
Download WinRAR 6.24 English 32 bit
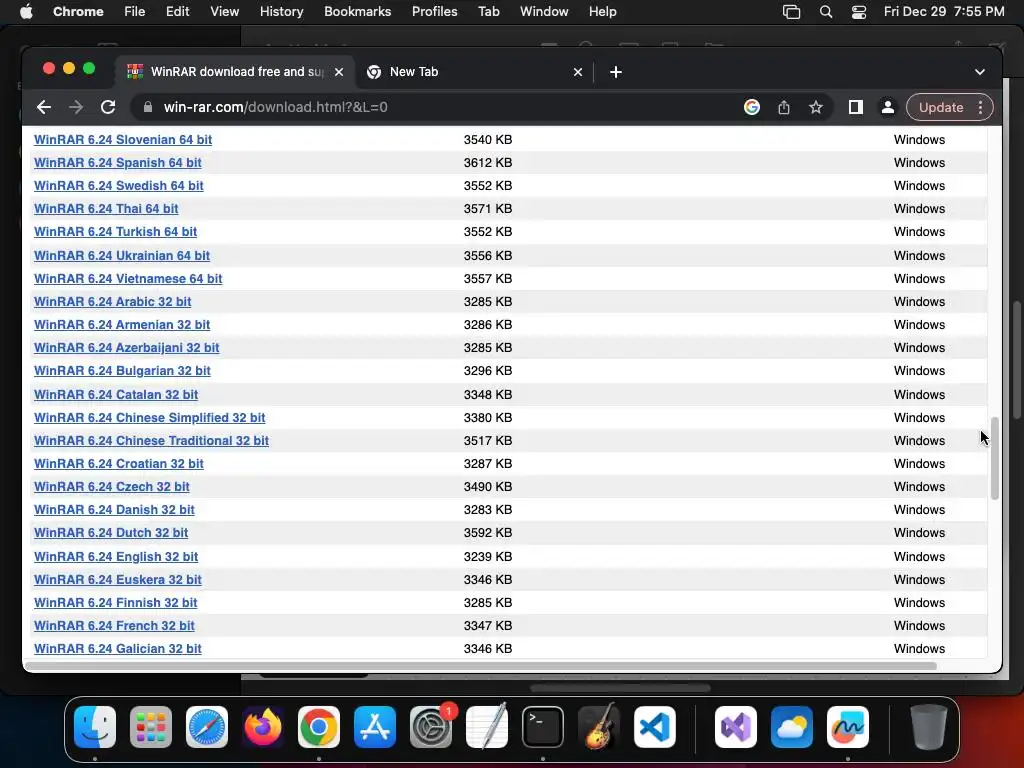coord(116,556)
